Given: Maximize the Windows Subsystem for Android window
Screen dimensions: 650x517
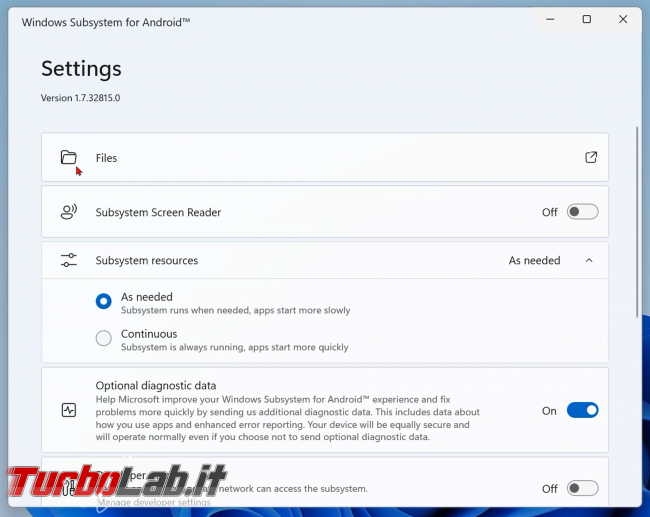Looking at the screenshot, I should 587,19.
